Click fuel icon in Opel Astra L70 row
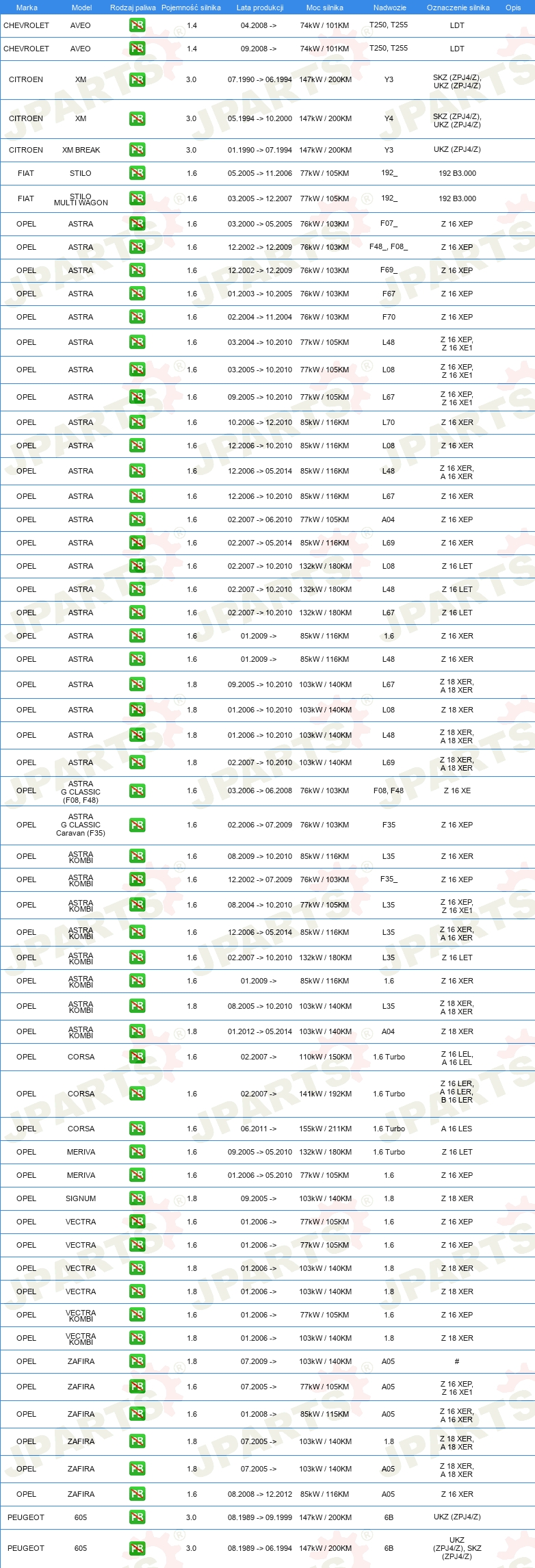Viewport: 535px width, 1568px height. coord(137,422)
